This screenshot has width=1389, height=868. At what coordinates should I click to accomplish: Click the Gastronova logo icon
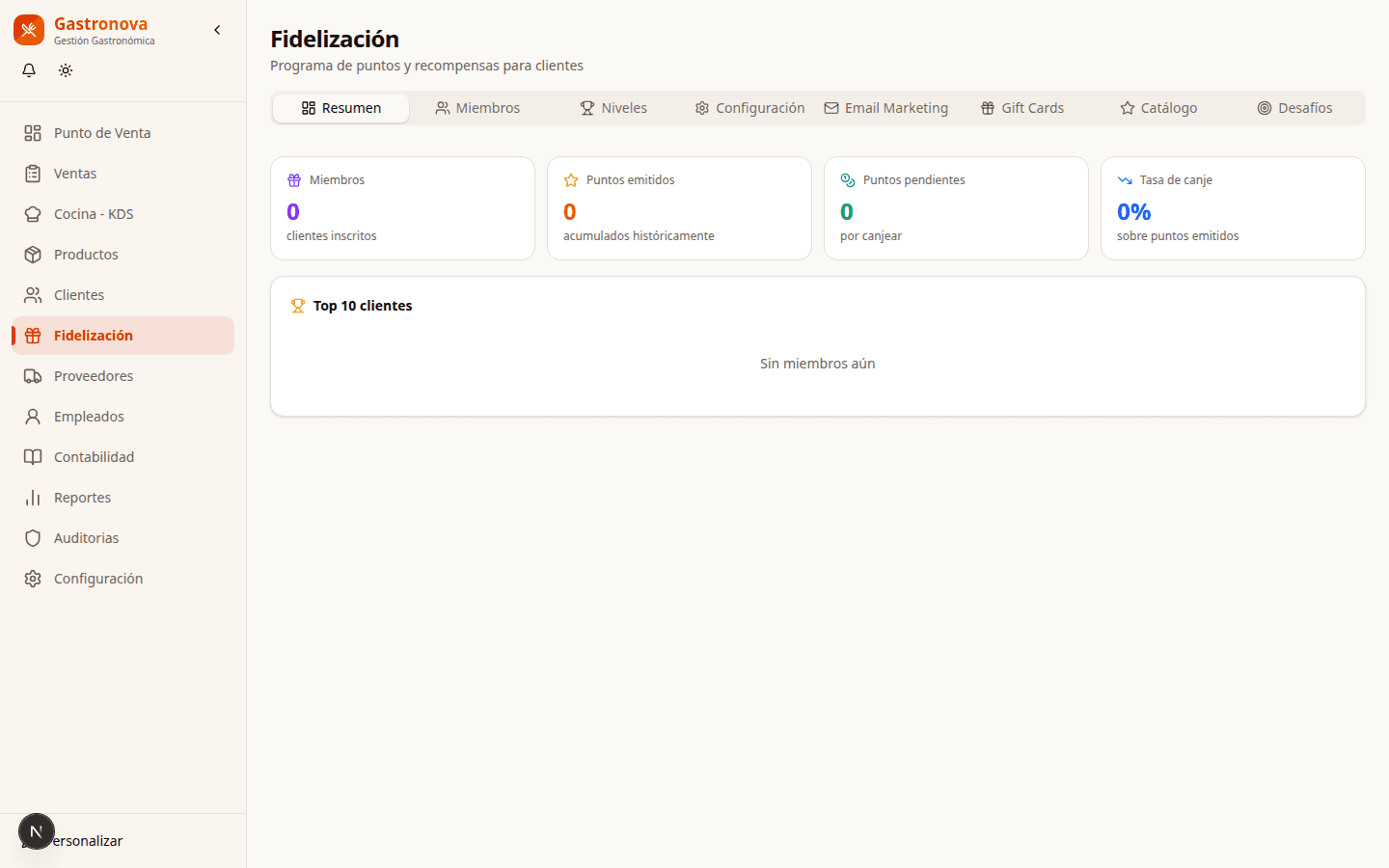click(x=29, y=30)
